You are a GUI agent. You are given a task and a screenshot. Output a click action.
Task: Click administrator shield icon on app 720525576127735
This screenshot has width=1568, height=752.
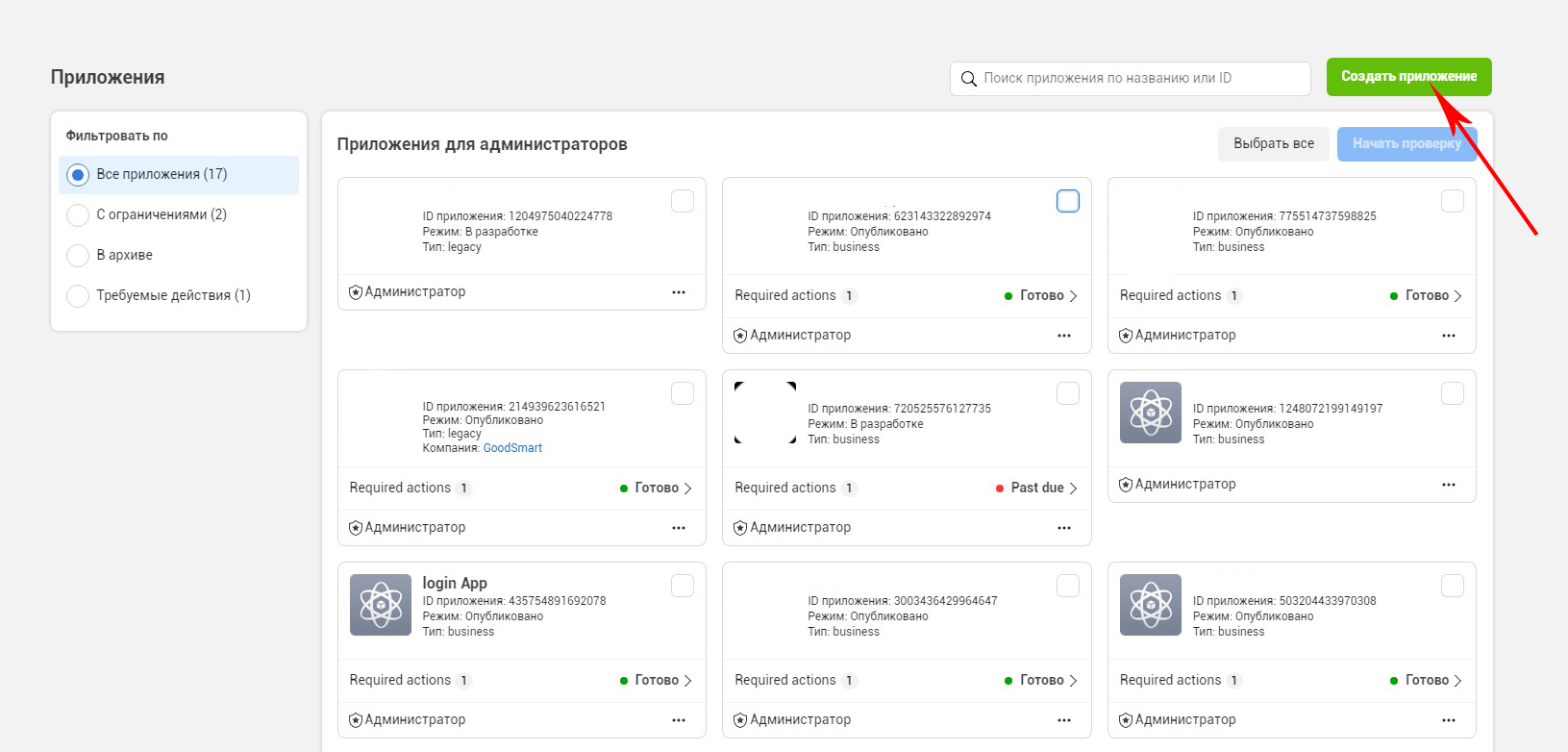click(x=740, y=528)
